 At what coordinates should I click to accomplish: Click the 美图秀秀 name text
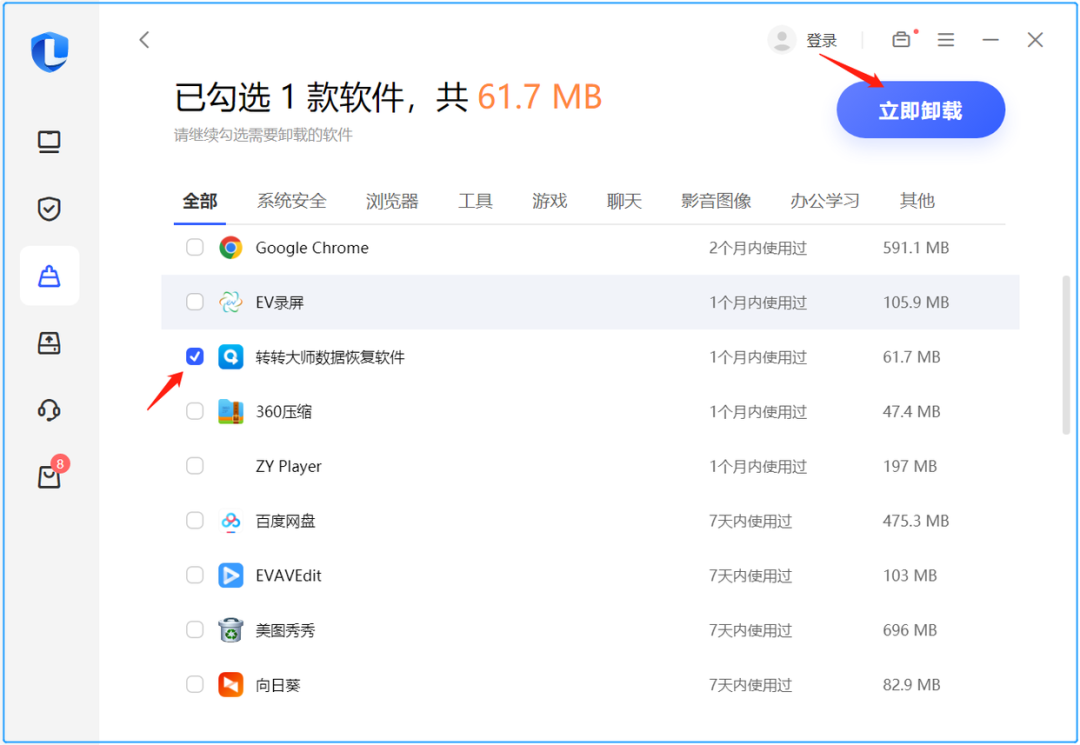coord(285,630)
